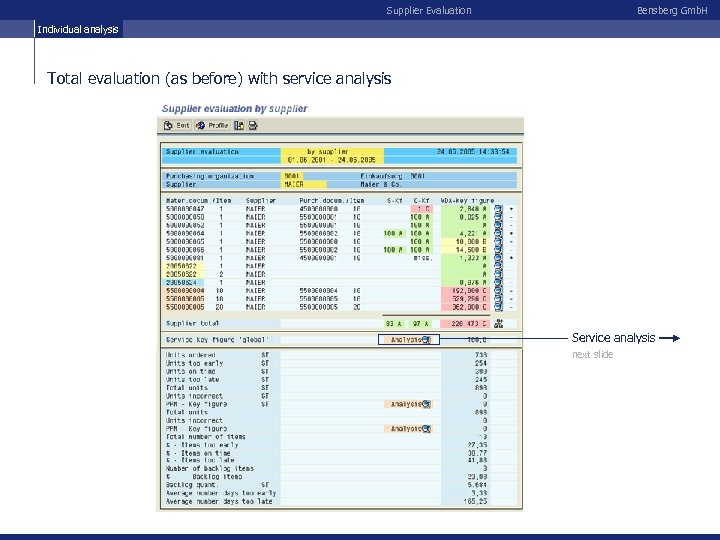Click Purchasing organization value 0001
Viewport: 720px width, 540px height.
pos(292,176)
